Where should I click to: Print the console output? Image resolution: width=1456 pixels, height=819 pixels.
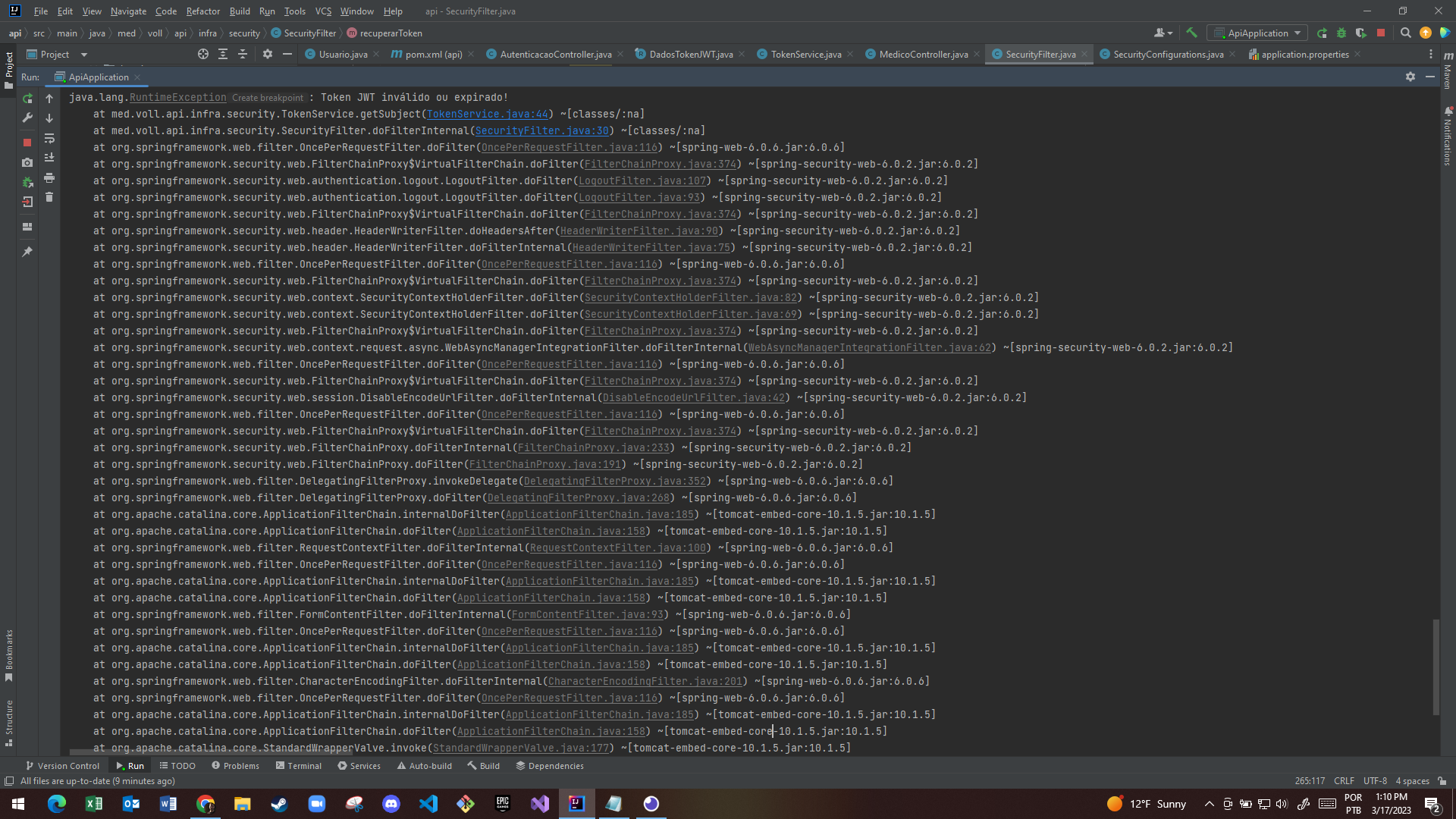(x=49, y=177)
